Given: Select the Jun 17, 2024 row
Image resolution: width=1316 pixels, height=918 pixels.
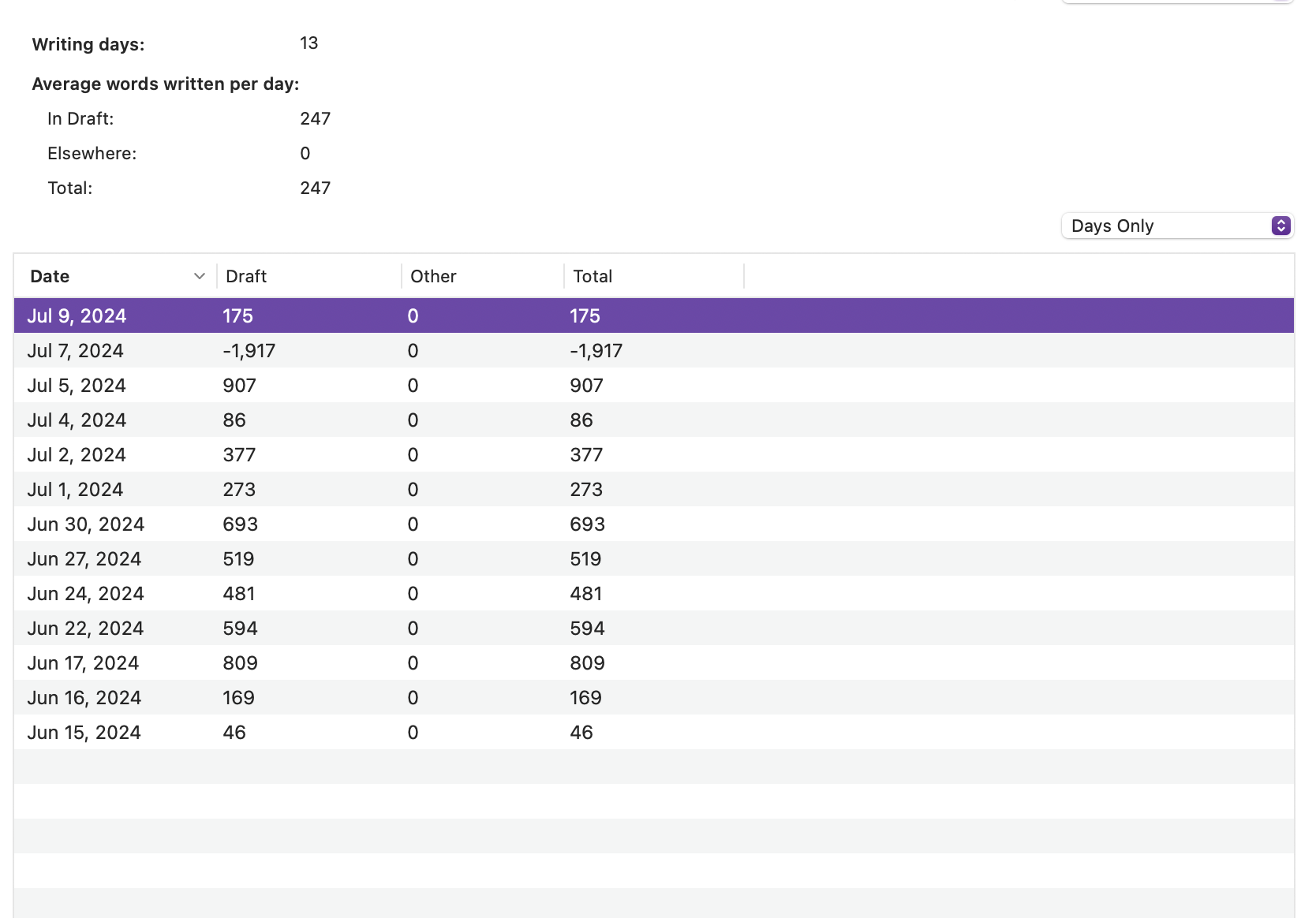Looking at the screenshot, I should (654, 662).
